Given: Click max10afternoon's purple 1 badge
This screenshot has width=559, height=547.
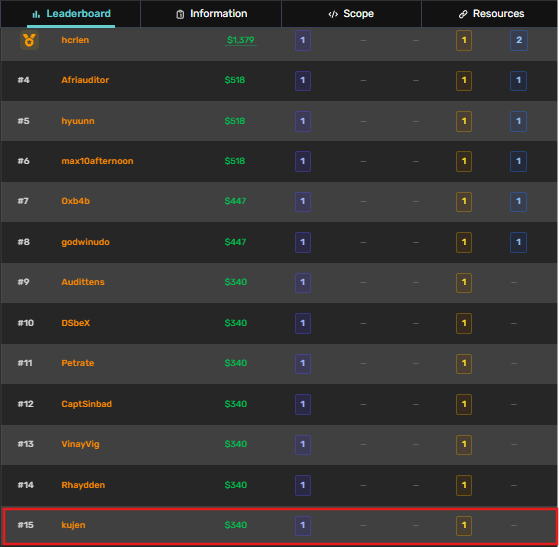Looking at the screenshot, I should 303,162.
